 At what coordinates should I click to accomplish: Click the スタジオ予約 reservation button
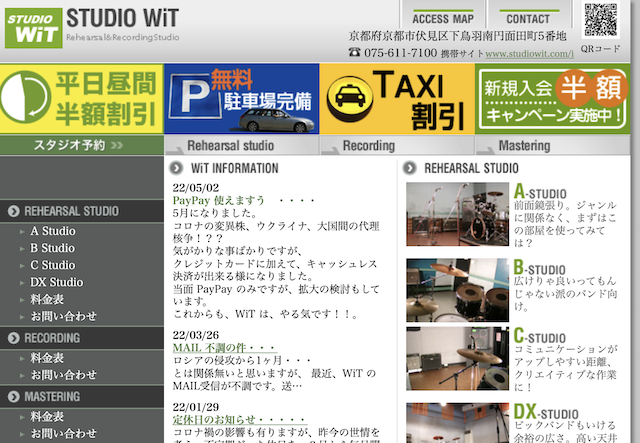coord(78,146)
